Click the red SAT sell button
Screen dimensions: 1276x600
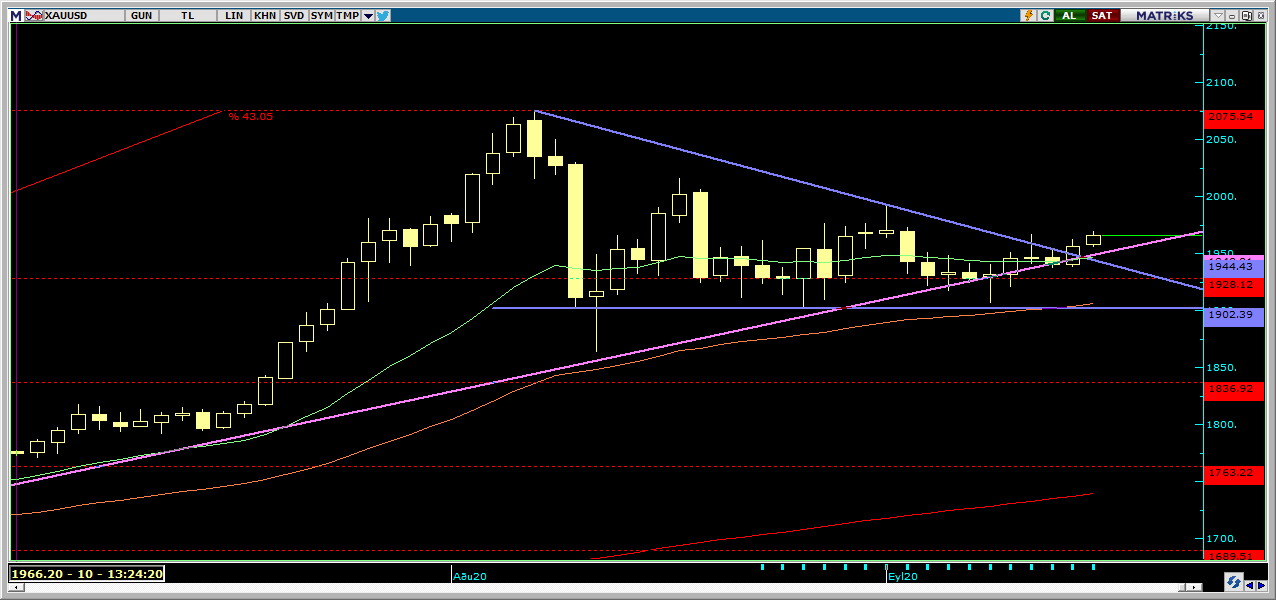pos(1102,16)
